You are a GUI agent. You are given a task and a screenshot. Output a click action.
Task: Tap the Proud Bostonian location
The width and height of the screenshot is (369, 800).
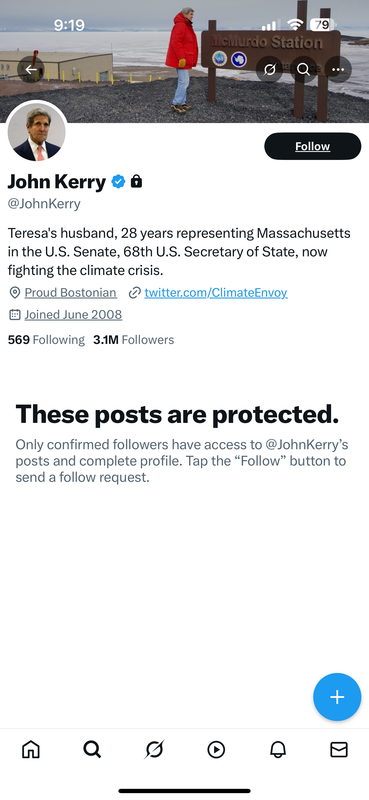pos(70,293)
